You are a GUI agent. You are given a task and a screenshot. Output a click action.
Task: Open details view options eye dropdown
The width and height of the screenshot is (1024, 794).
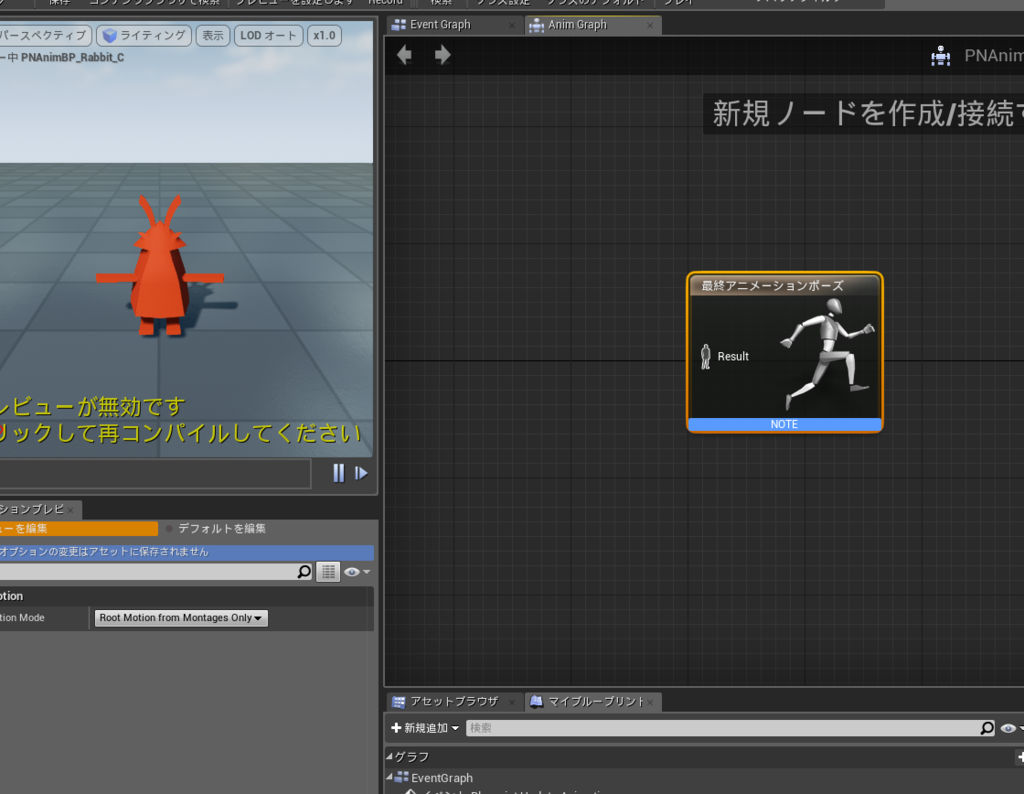pos(357,572)
